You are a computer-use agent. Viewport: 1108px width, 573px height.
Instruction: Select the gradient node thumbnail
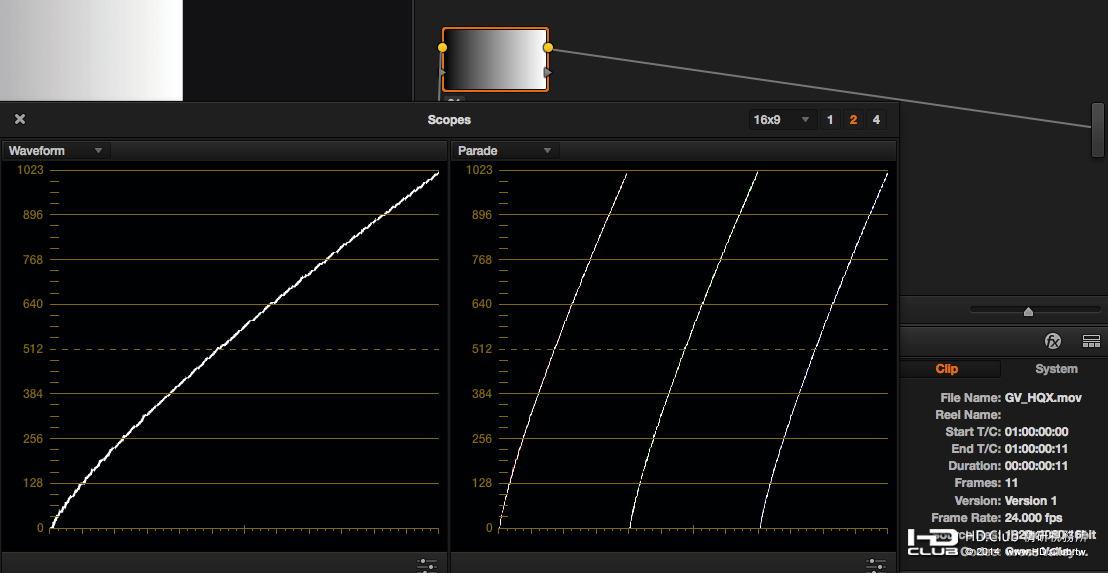495,60
